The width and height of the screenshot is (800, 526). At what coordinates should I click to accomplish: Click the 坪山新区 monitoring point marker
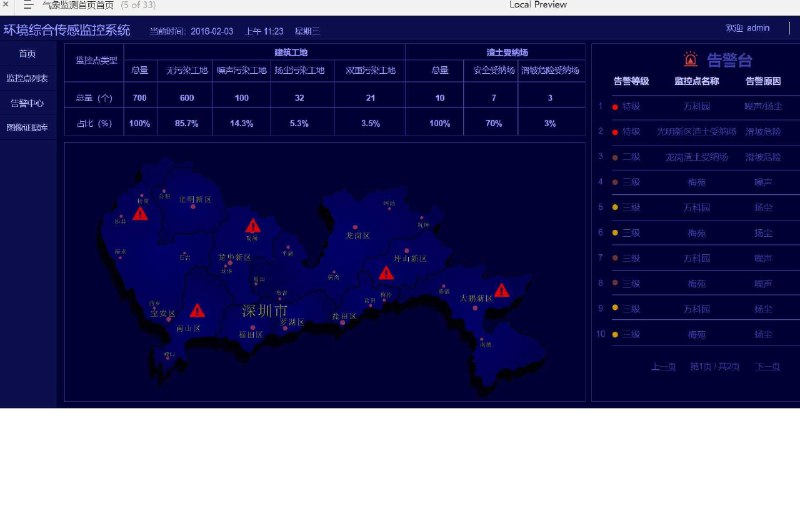(x=407, y=251)
